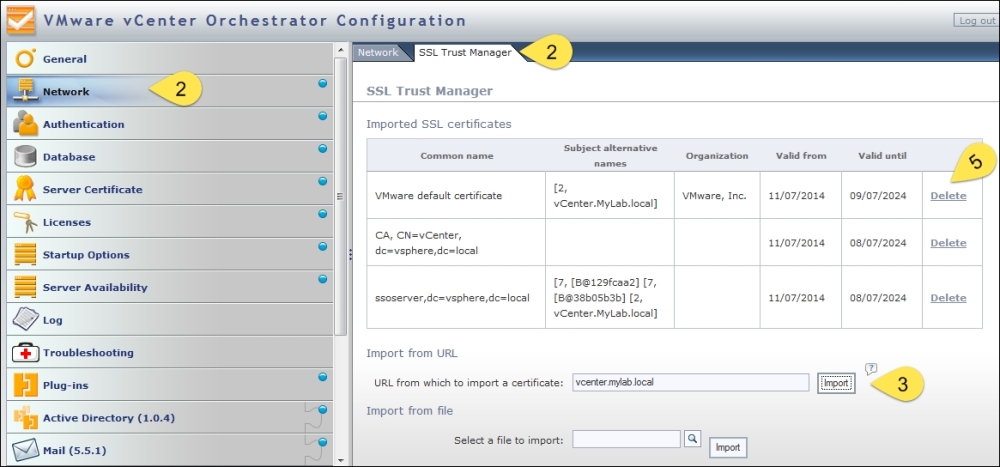Click the Active Directory plug-in icon
Screen dimensions: 1000x467
26,418
